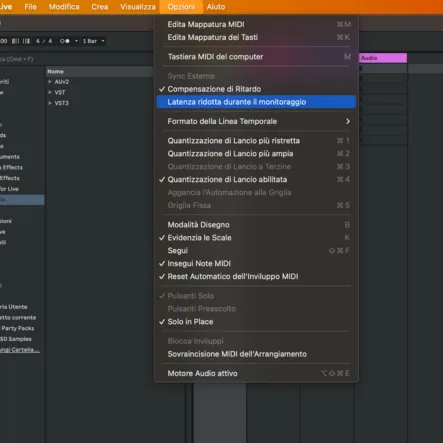Open the metronome settings arrow

pos(76,41)
